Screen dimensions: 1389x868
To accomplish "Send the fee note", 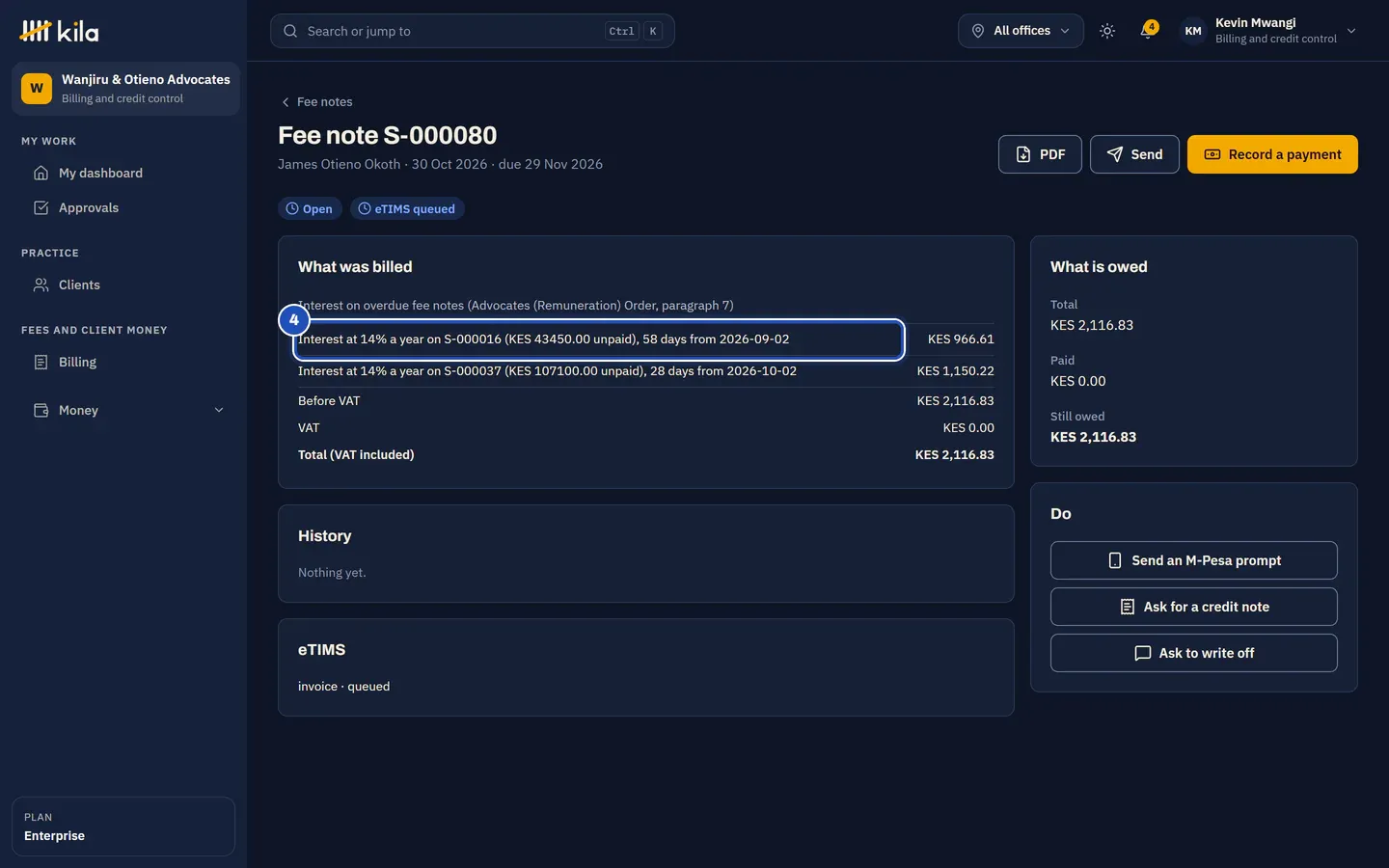I will point(1134,154).
